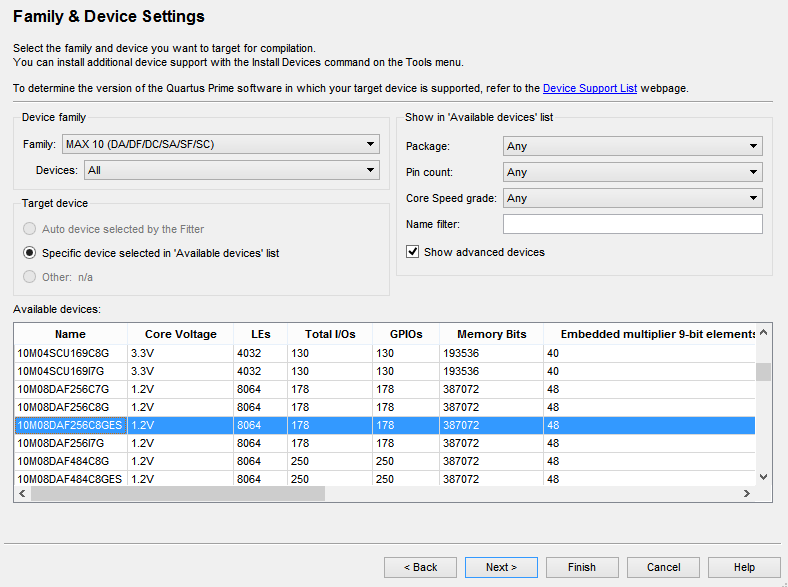Select device 10M08DAF256I7G

(384, 443)
